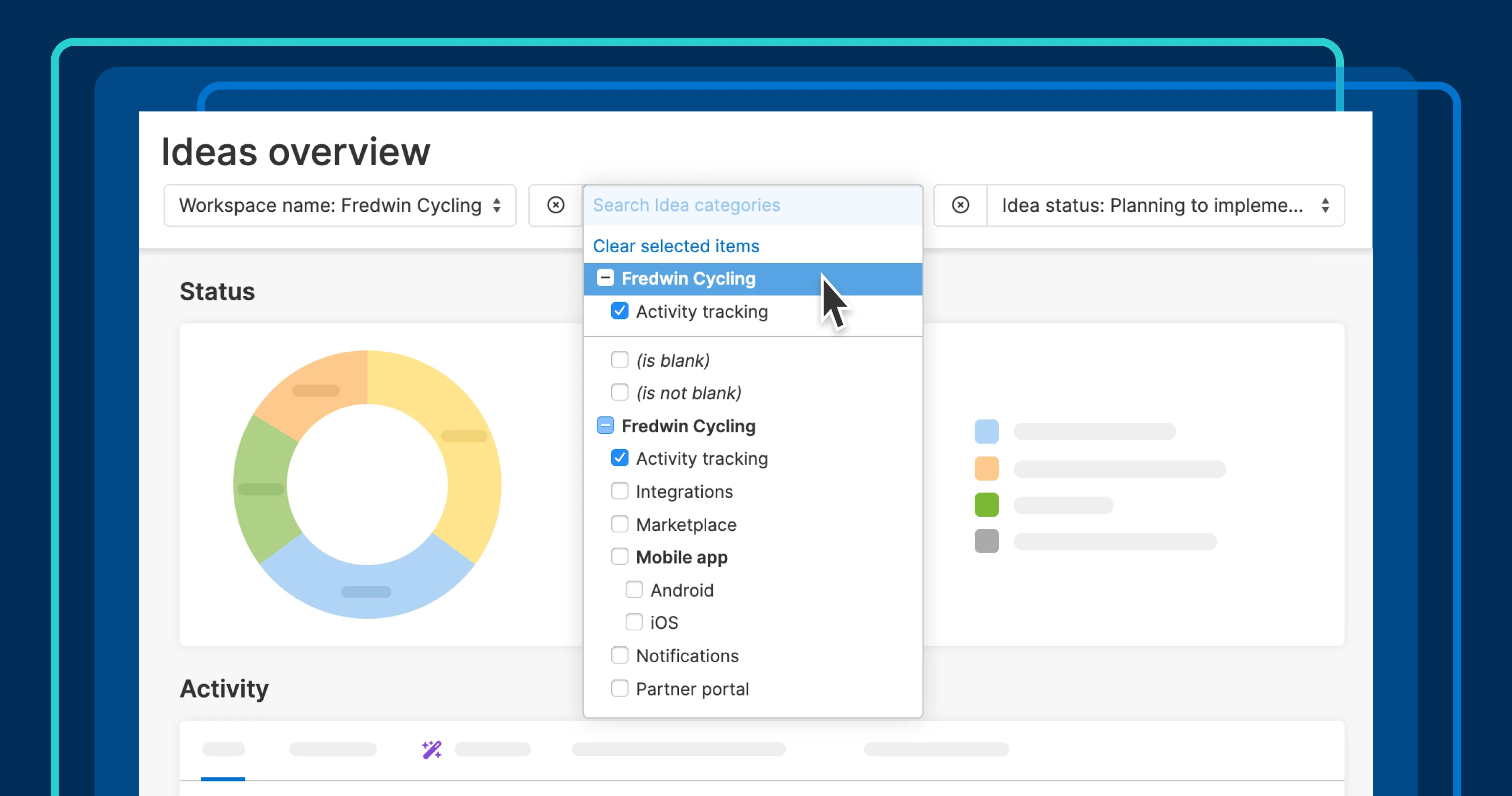
Task: Click the Idea status up-down arrows icon
Action: click(x=1325, y=205)
